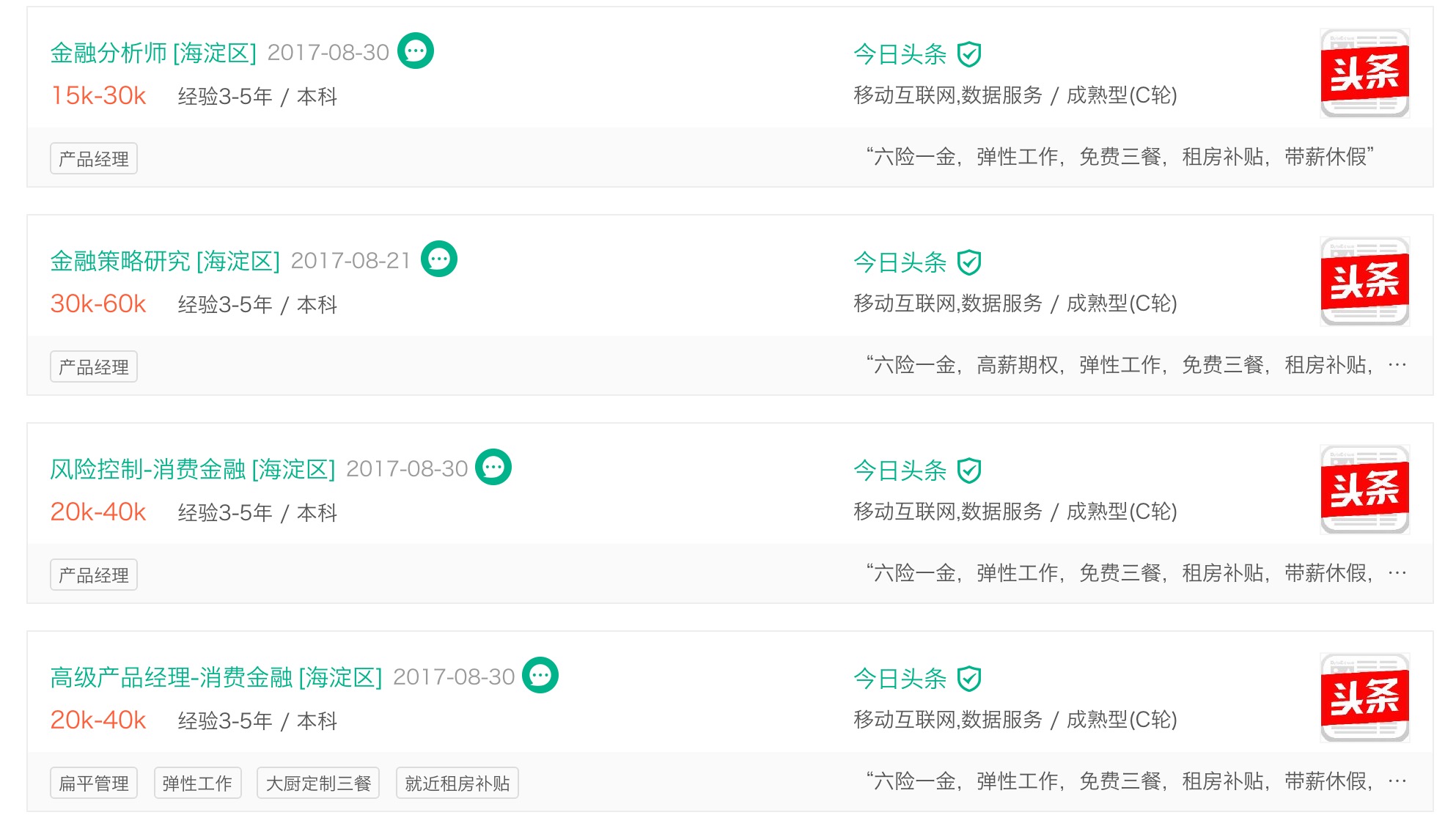Open chat icon for 金融策略研究 job
Image resolution: width=1456 pixels, height=815 pixels.
pos(439,259)
